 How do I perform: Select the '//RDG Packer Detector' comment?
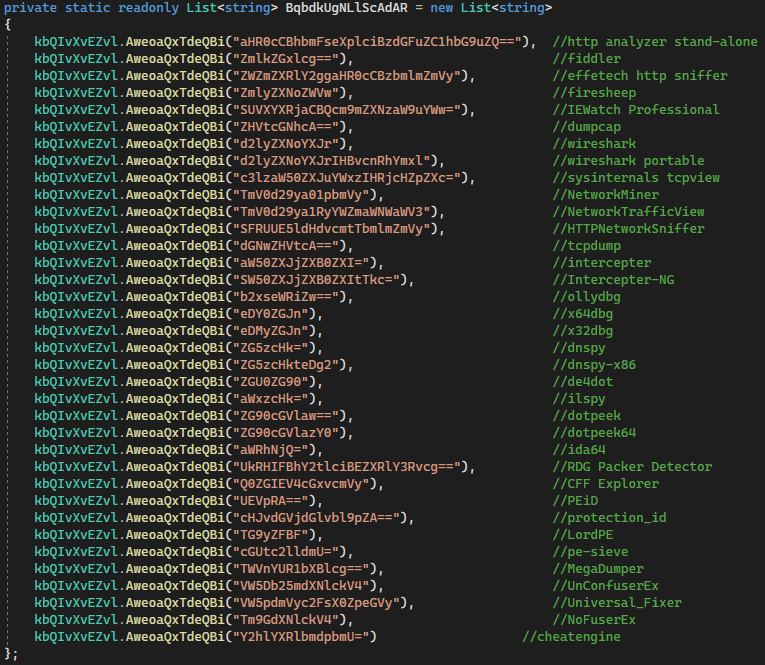click(632, 467)
